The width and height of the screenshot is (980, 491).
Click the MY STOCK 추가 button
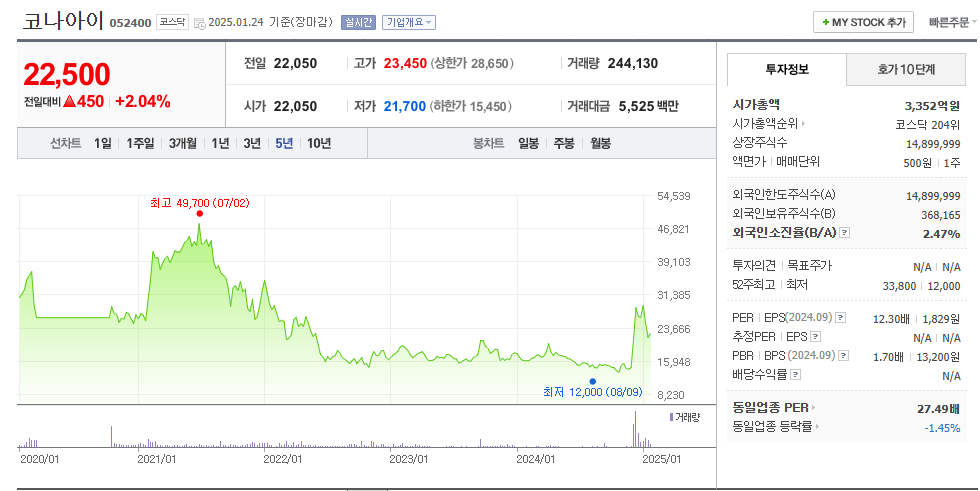(x=863, y=22)
